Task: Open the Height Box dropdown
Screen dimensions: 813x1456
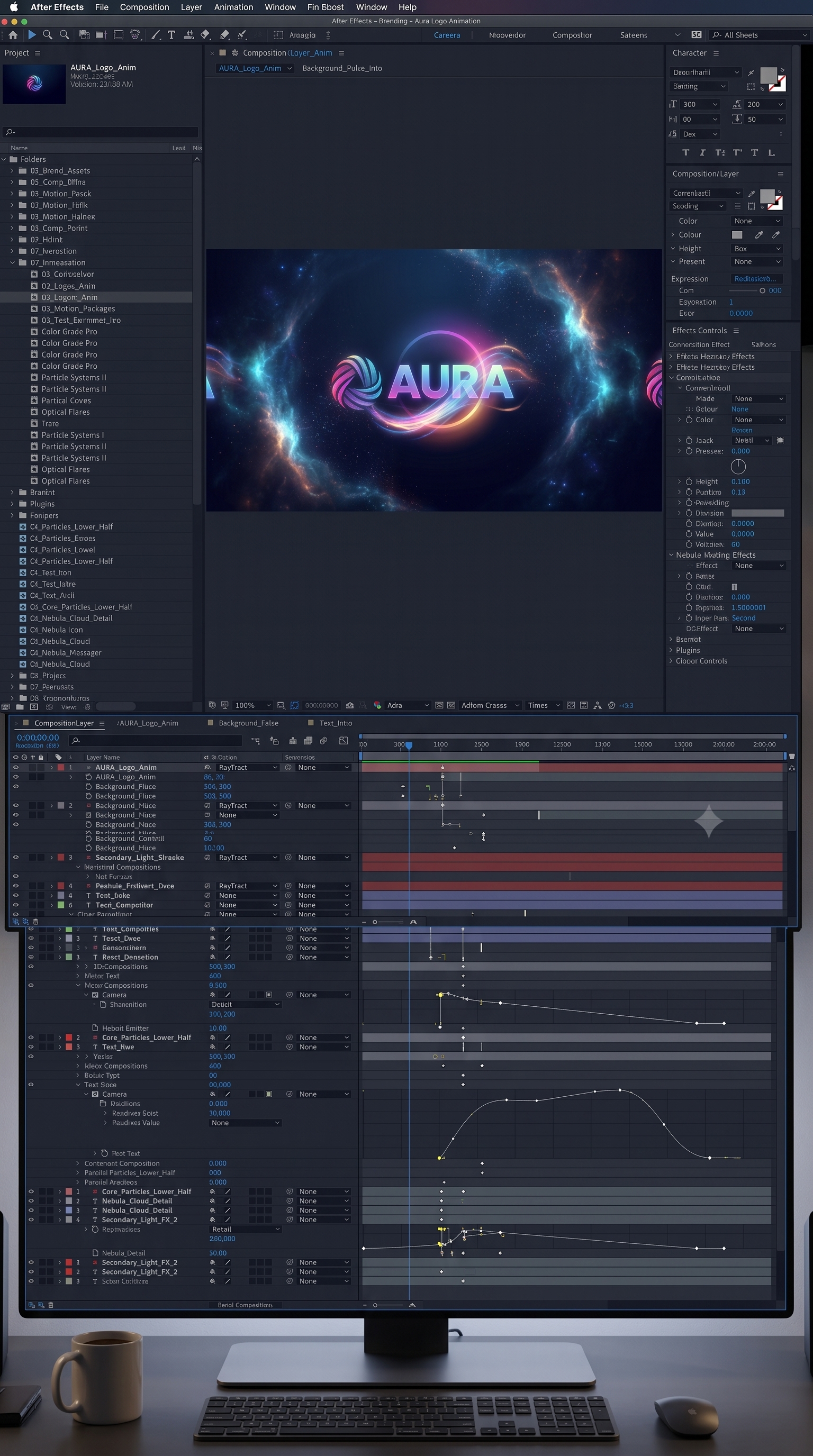Action: coord(756,249)
